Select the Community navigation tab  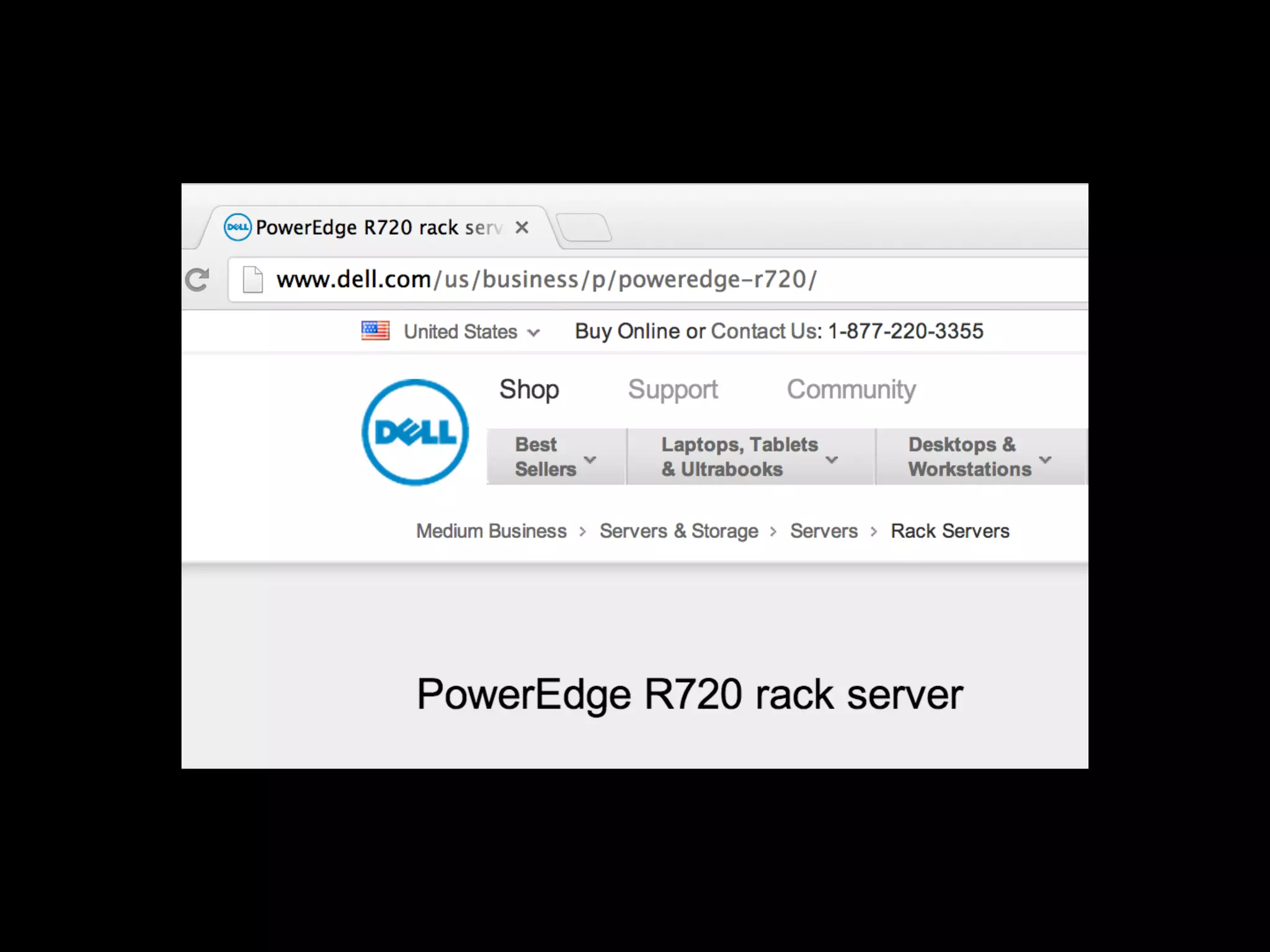coord(851,390)
